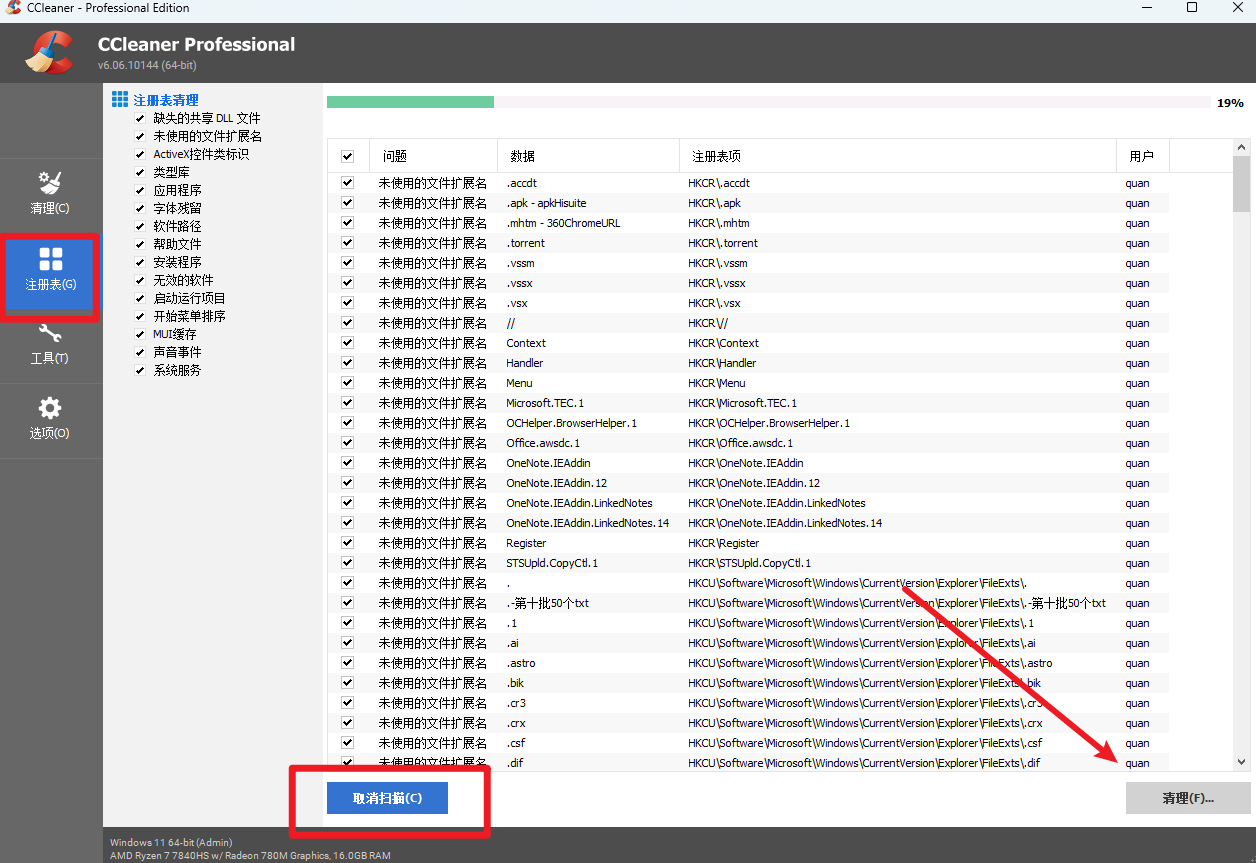Toggle 开始菜单排序 checkbox
The height and width of the screenshot is (863, 1256).
[140, 316]
